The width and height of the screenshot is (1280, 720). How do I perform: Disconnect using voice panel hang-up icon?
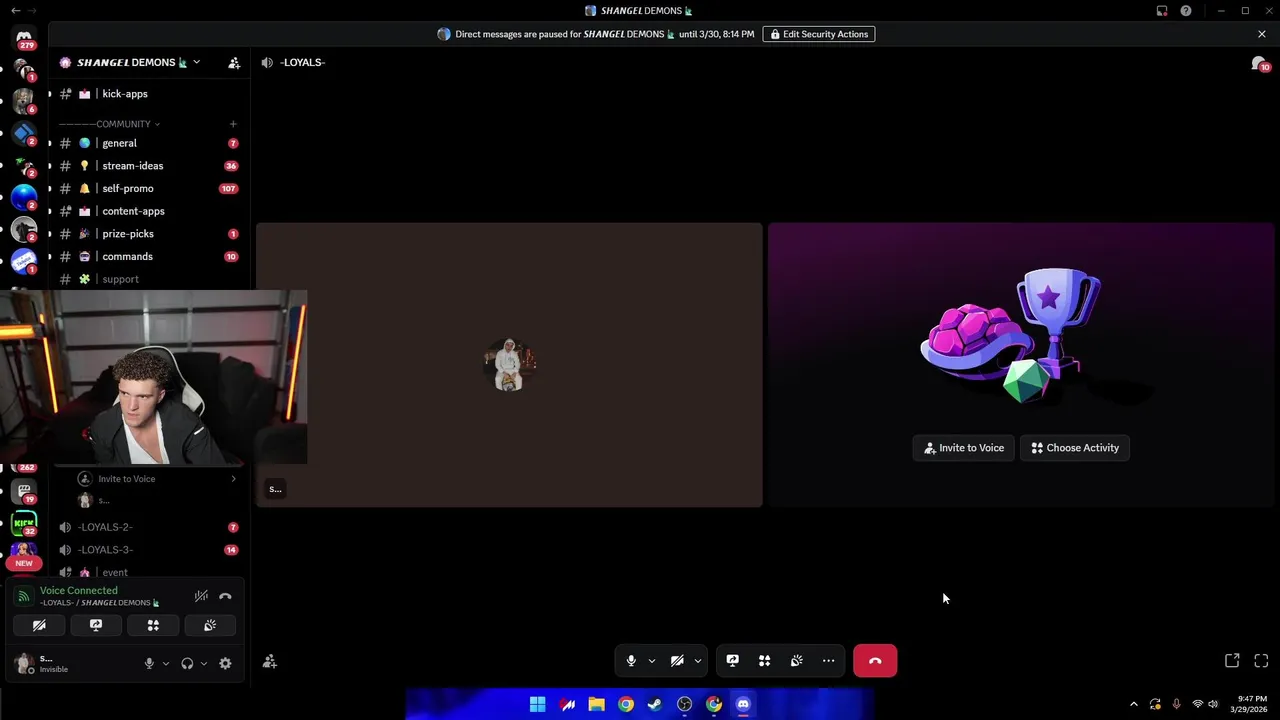[x=225, y=596]
